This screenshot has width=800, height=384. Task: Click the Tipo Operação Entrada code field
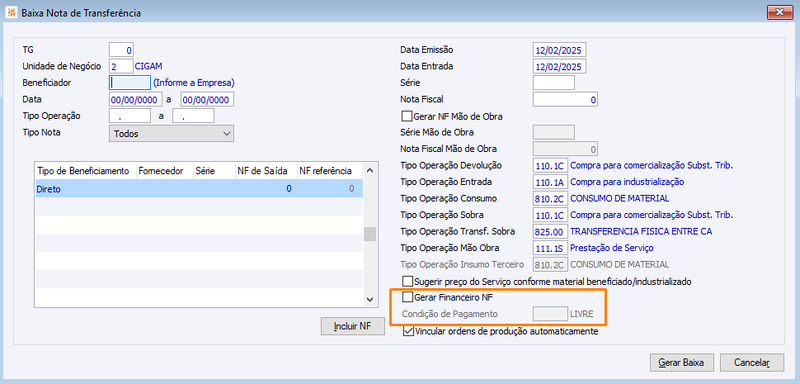tap(550, 182)
